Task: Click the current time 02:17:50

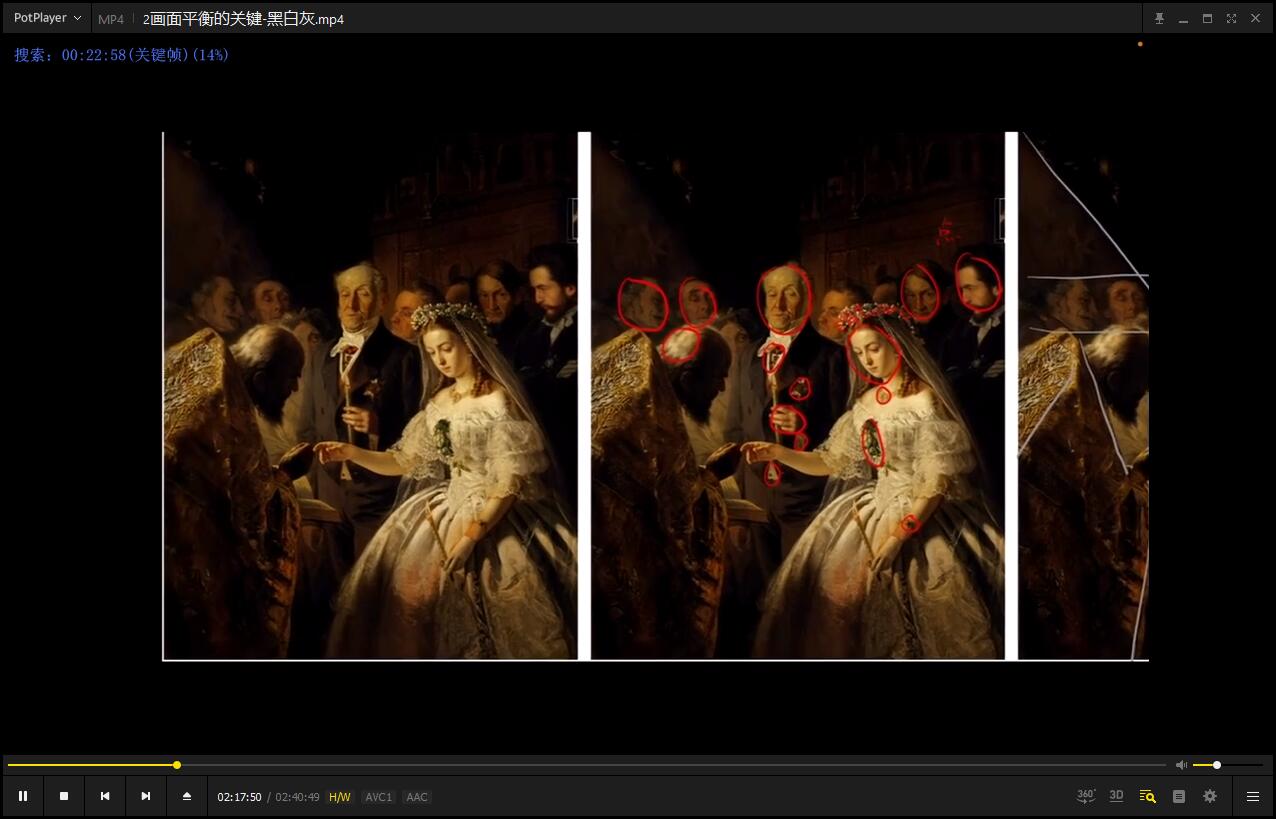Action: 240,797
